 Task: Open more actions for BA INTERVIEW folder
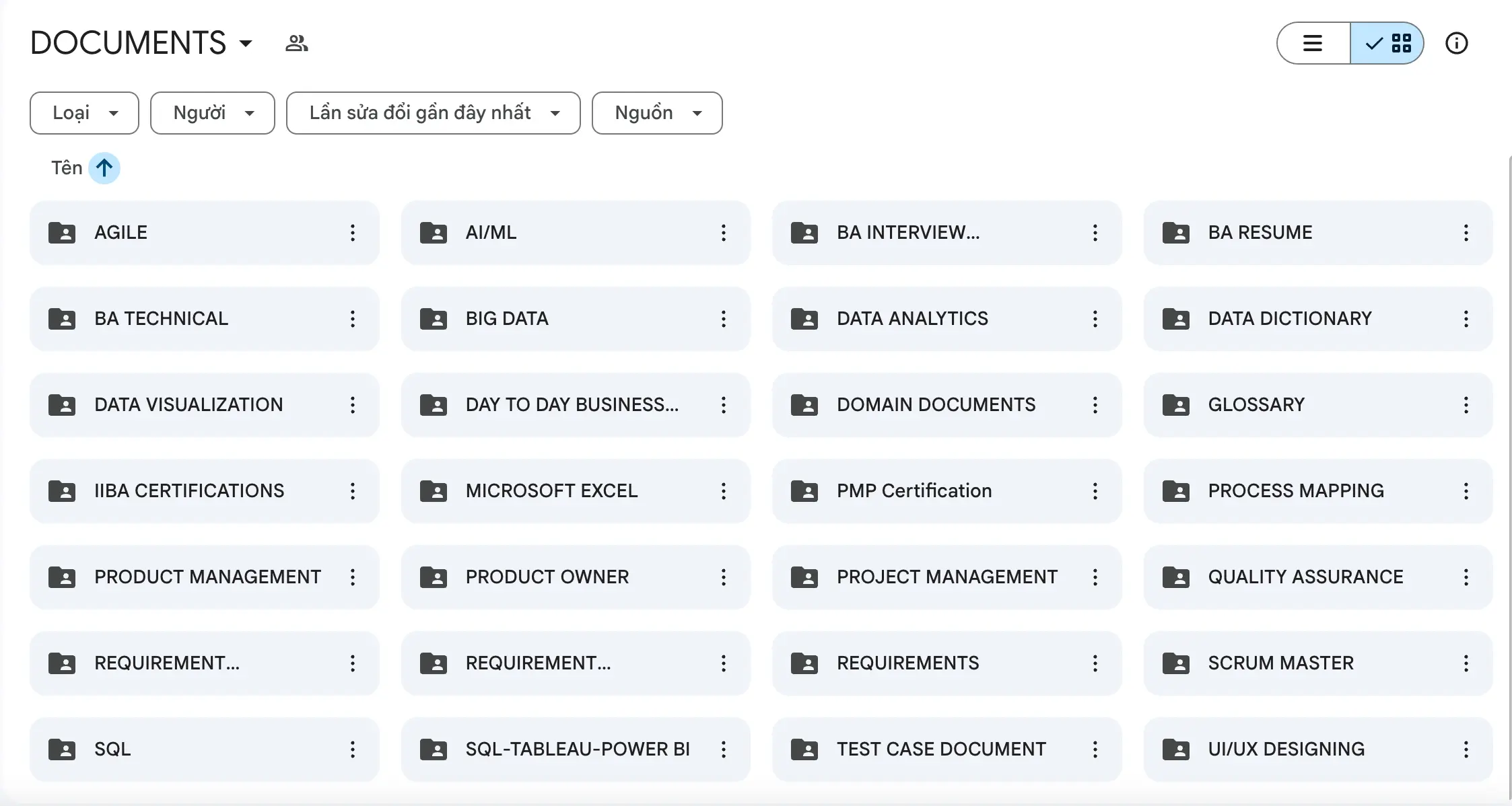(1095, 233)
